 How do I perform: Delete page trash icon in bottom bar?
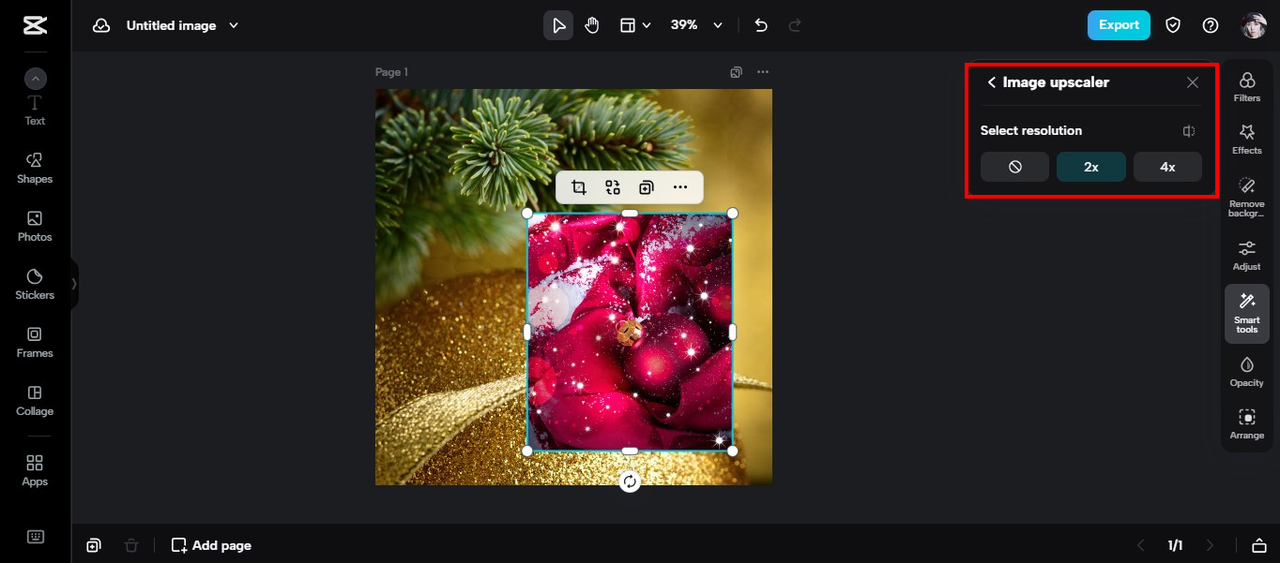(131, 545)
